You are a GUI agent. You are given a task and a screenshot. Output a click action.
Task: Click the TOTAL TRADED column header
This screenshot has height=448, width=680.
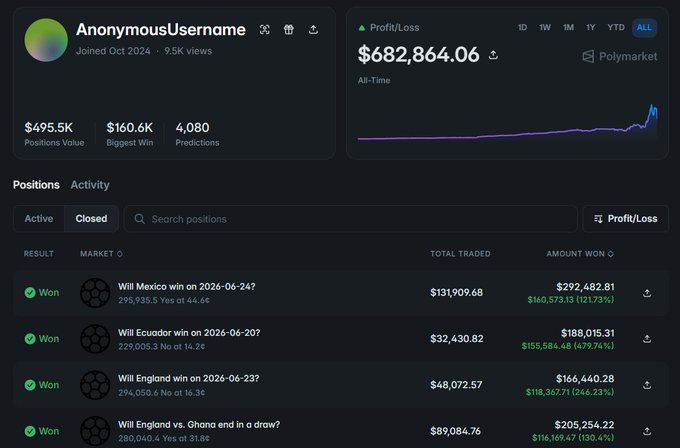click(460, 254)
